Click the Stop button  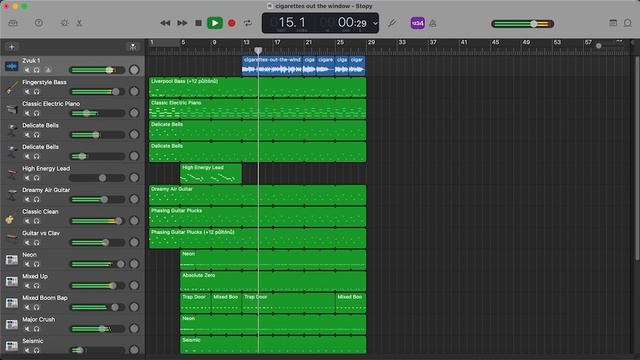(198, 23)
